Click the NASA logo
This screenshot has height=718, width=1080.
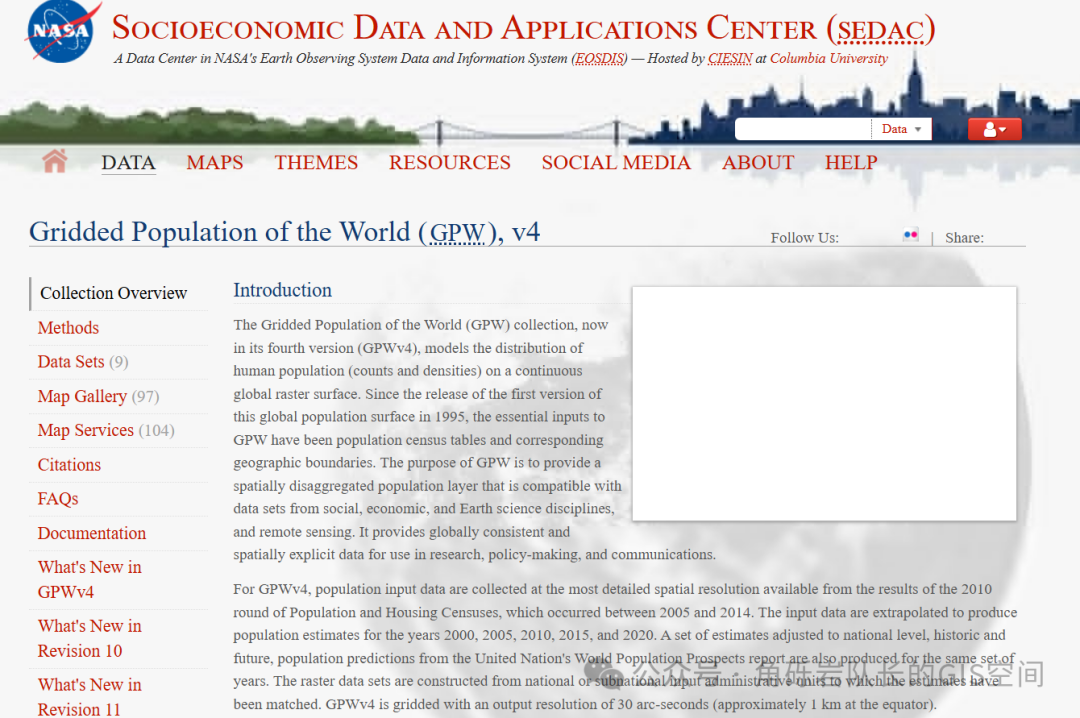[x=63, y=32]
